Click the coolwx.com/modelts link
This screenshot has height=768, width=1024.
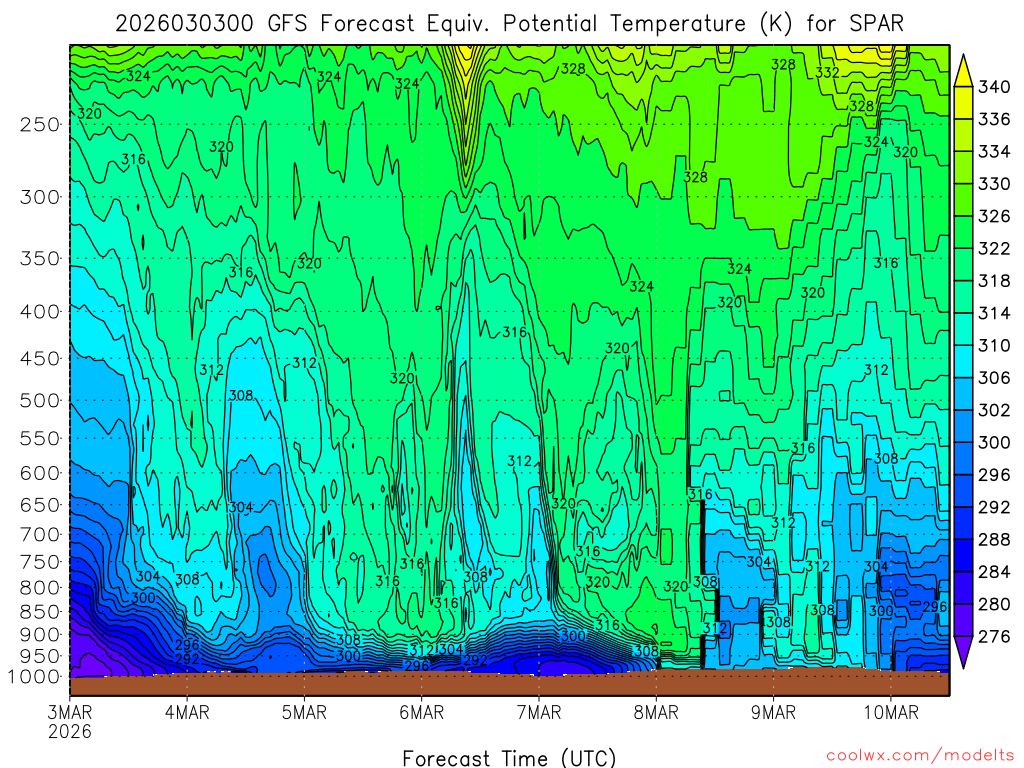coord(920,756)
